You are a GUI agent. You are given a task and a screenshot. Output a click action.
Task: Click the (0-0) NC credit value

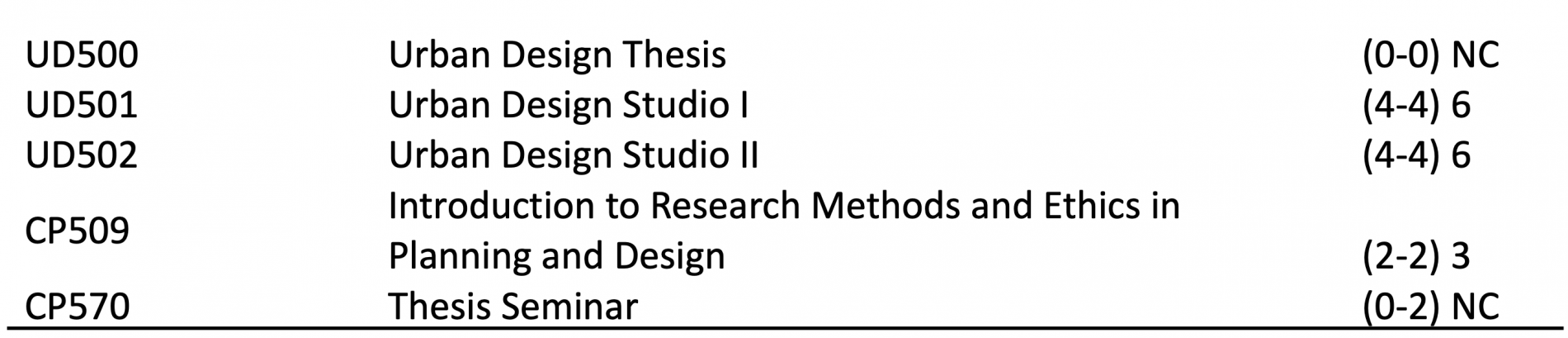[1430, 55]
